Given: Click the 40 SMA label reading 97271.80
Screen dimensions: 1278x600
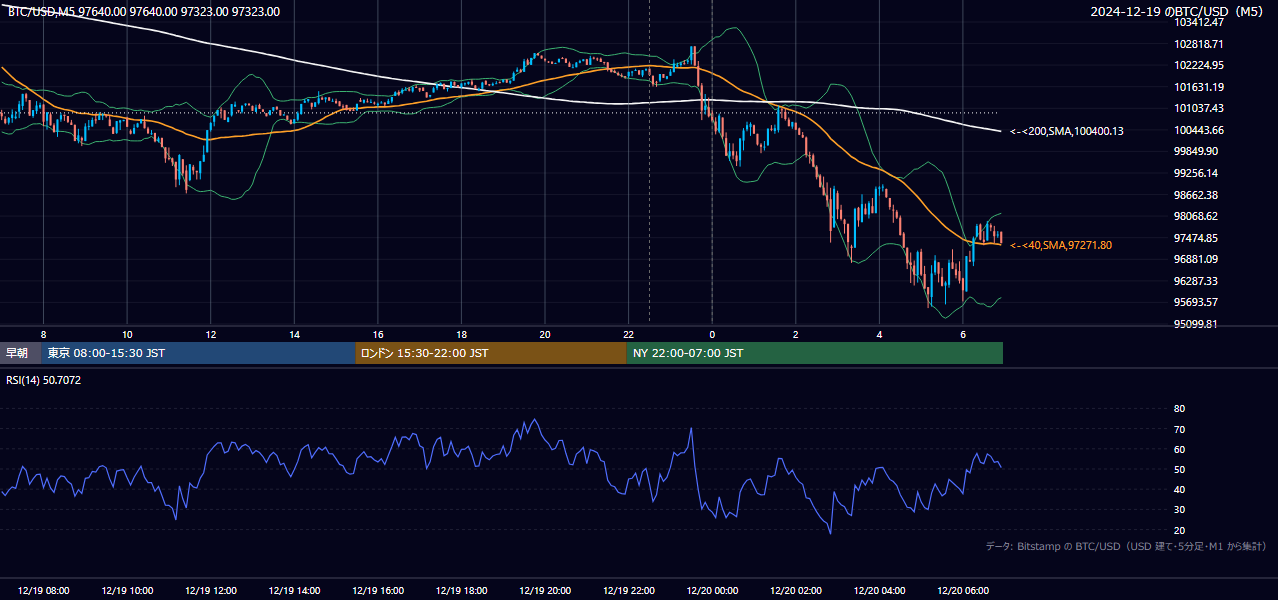Looking at the screenshot, I should [x=1061, y=245].
